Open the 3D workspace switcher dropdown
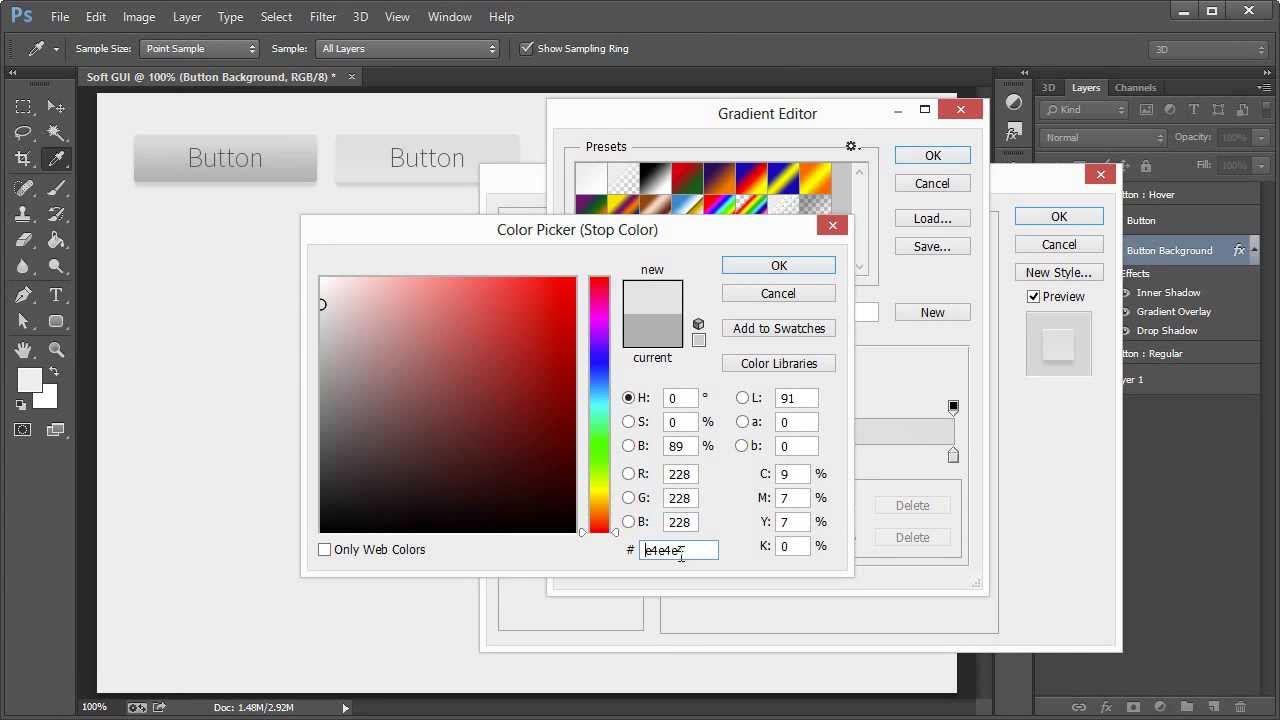This screenshot has width=1280, height=720. (1209, 49)
